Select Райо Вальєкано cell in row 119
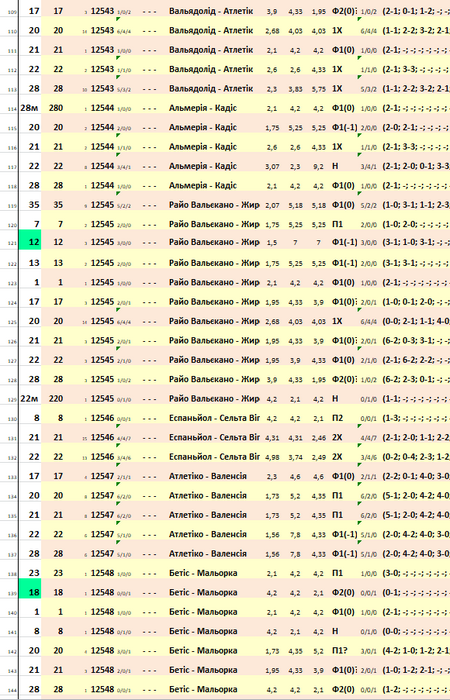 pyautogui.click(x=214, y=205)
